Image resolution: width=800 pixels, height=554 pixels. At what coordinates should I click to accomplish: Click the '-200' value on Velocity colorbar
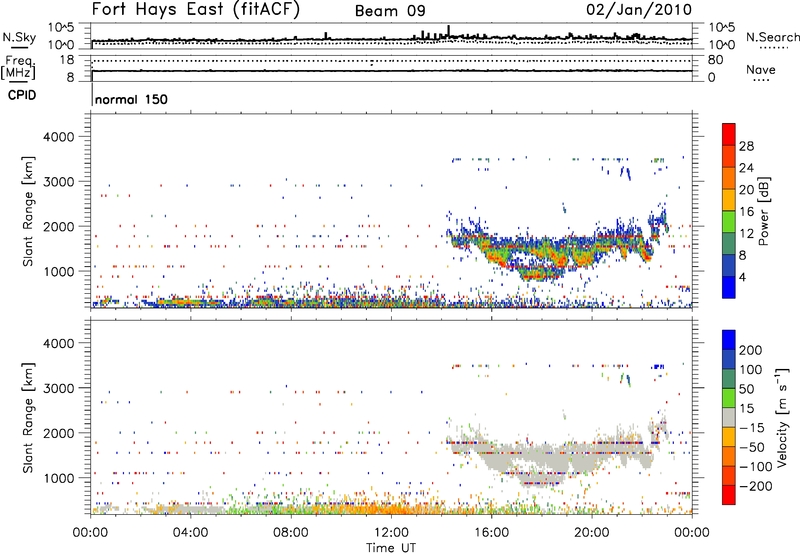pyautogui.click(x=756, y=486)
